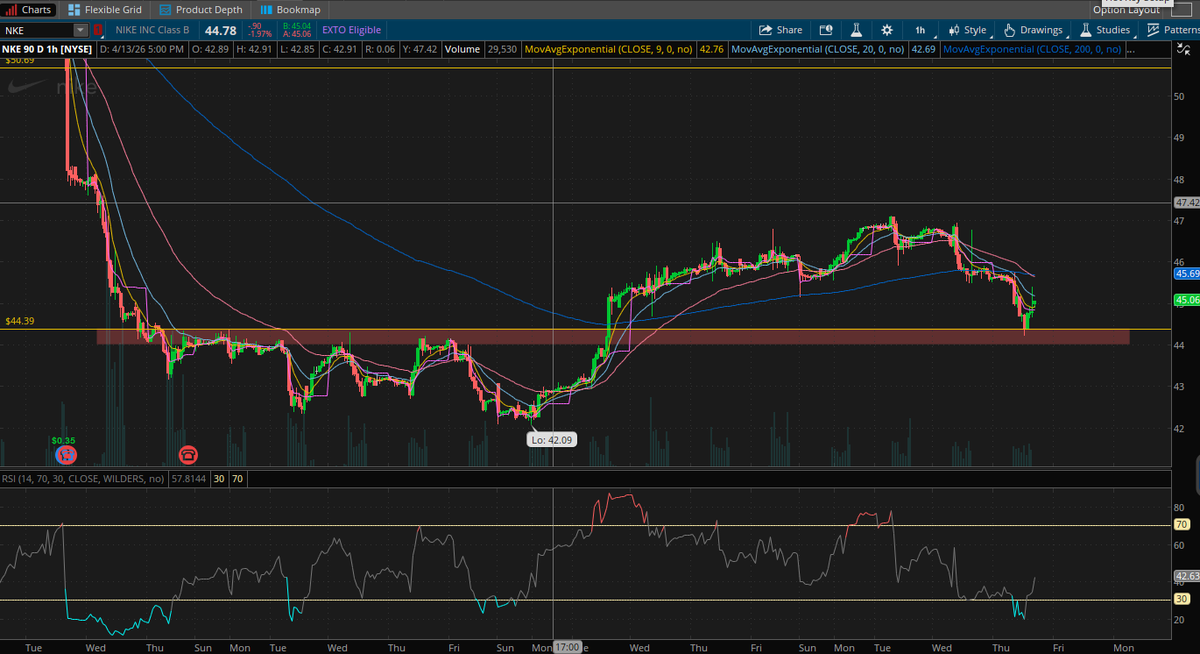Open the Style menu
1200x654 pixels.
point(967,30)
